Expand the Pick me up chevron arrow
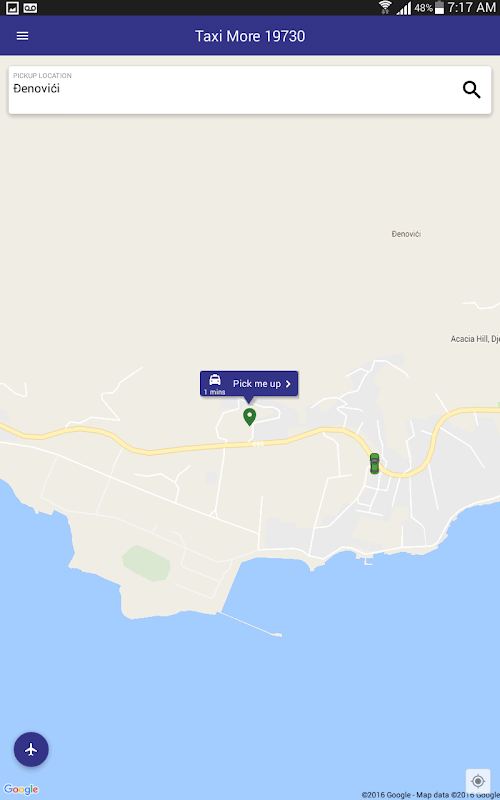Image resolution: width=500 pixels, height=800 pixels. coord(288,384)
